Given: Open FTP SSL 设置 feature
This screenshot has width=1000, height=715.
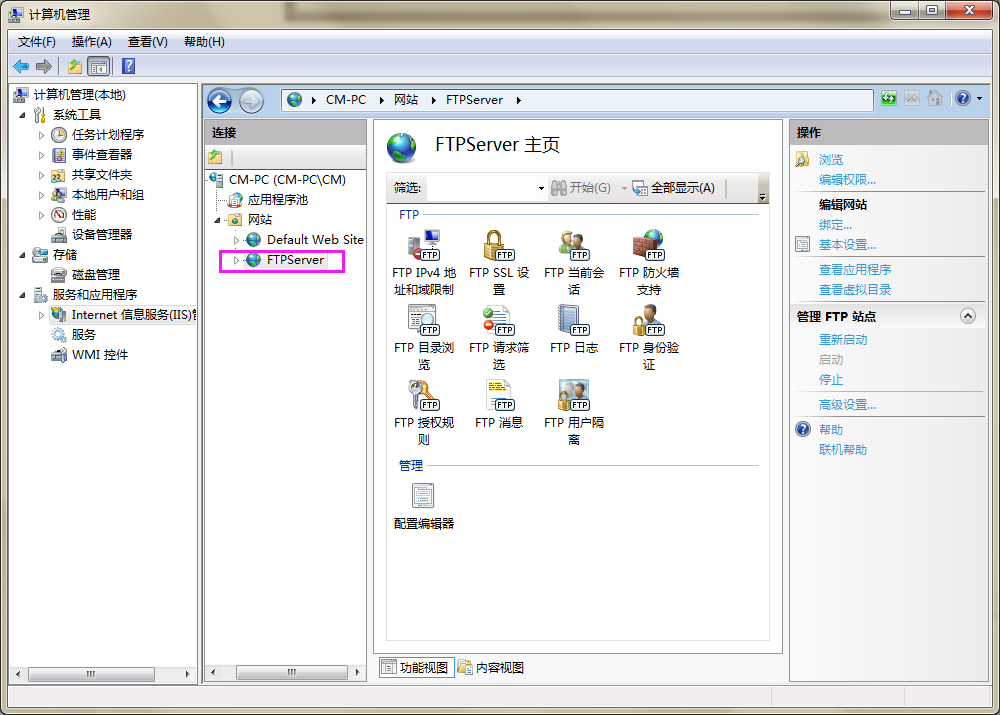Looking at the screenshot, I should tap(498, 250).
